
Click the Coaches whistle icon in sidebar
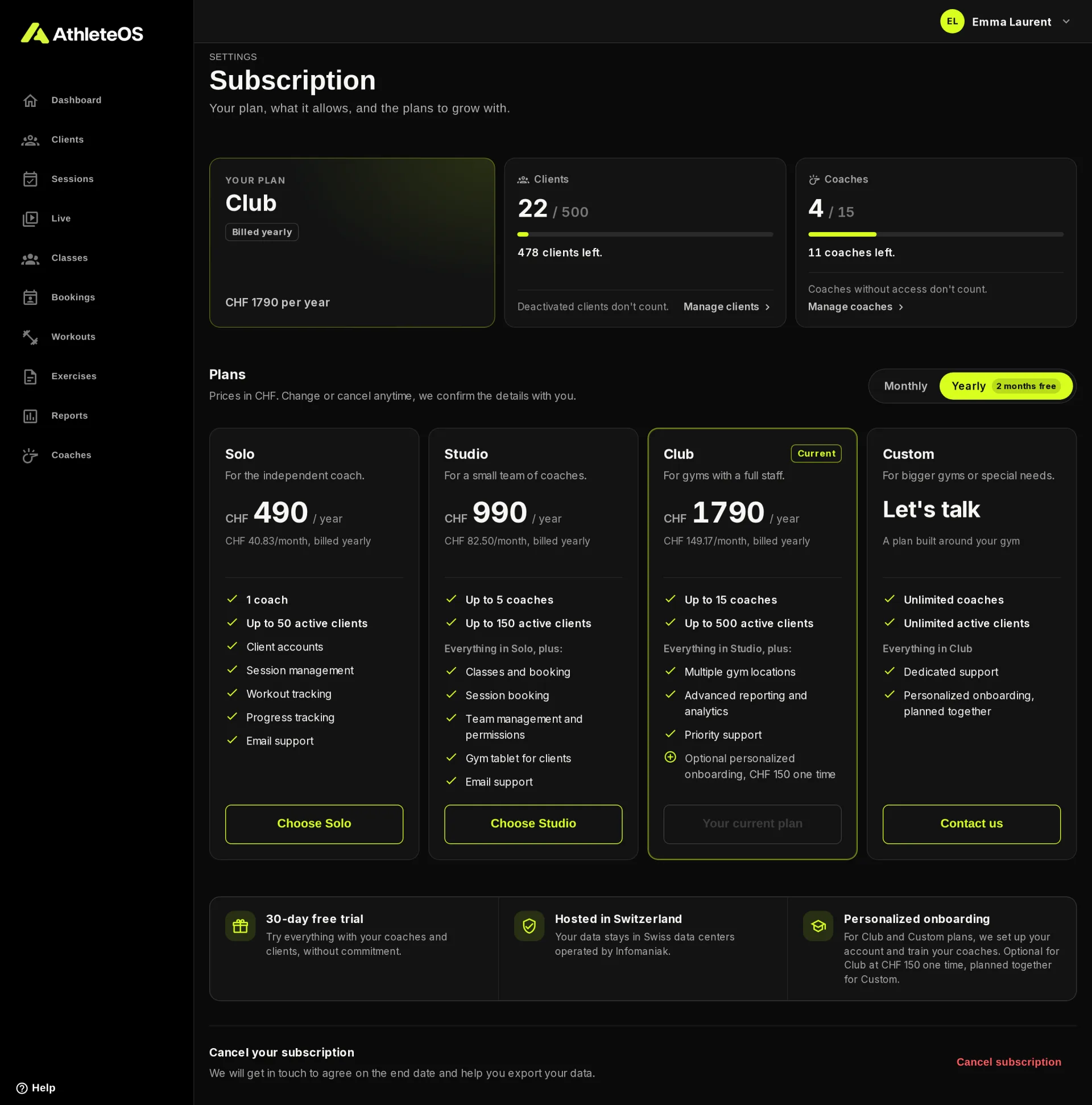point(30,456)
